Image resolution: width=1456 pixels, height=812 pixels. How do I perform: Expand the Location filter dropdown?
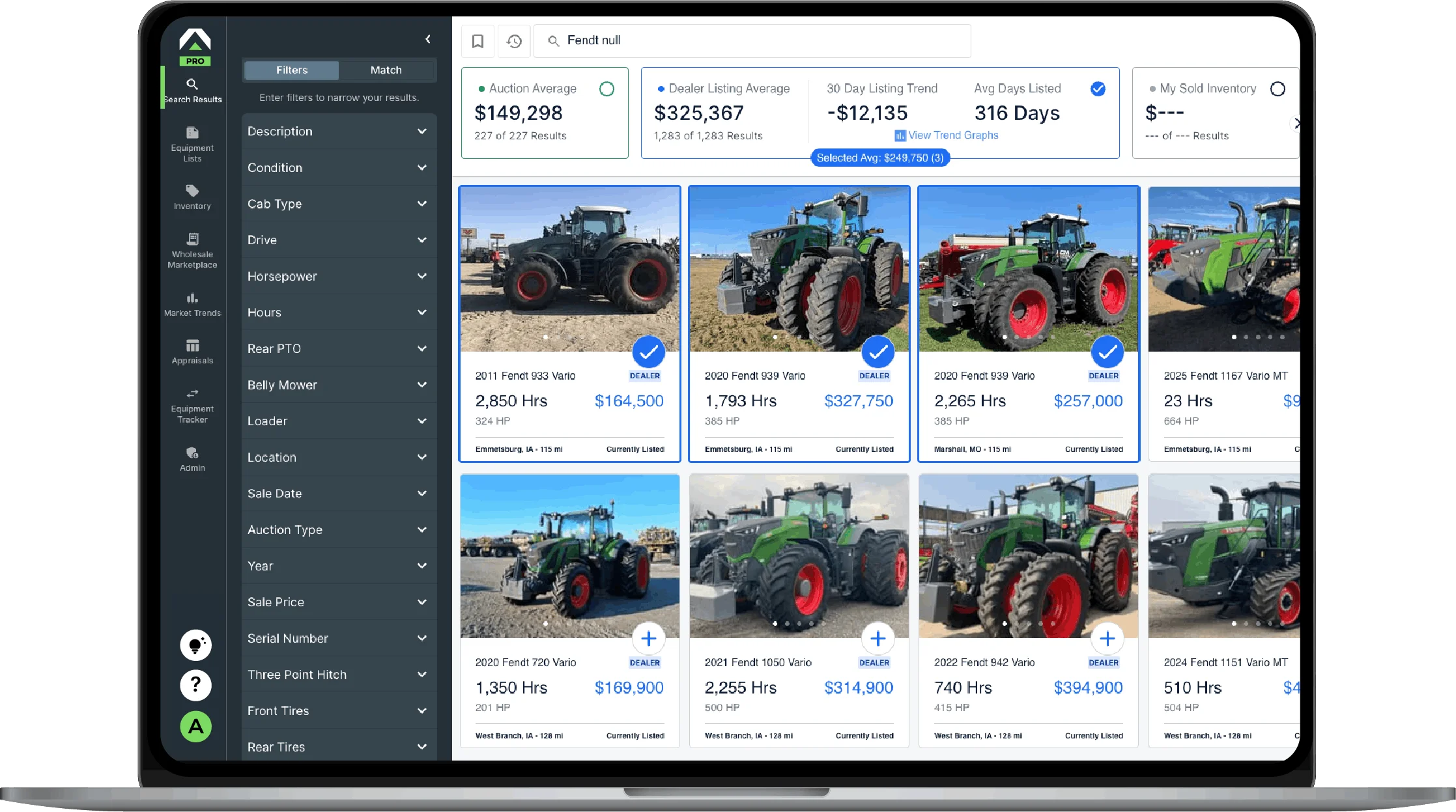pos(339,457)
